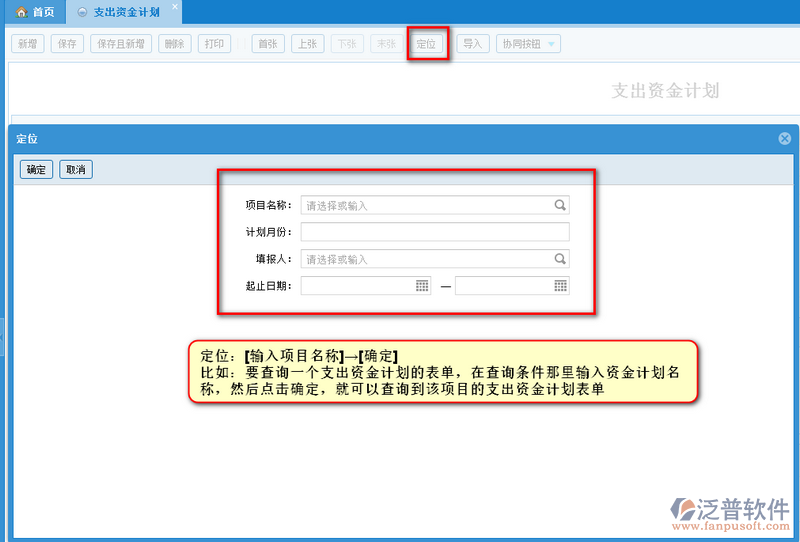Click the 填报人 search magnifier icon

pos(560,259)
